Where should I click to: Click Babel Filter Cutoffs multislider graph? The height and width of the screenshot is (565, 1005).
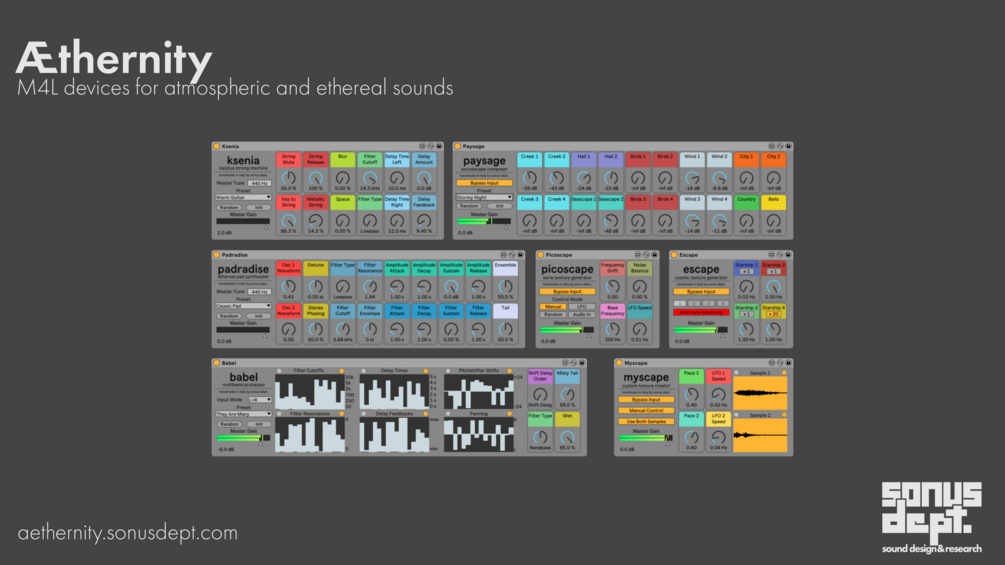[x=310, y=391]
